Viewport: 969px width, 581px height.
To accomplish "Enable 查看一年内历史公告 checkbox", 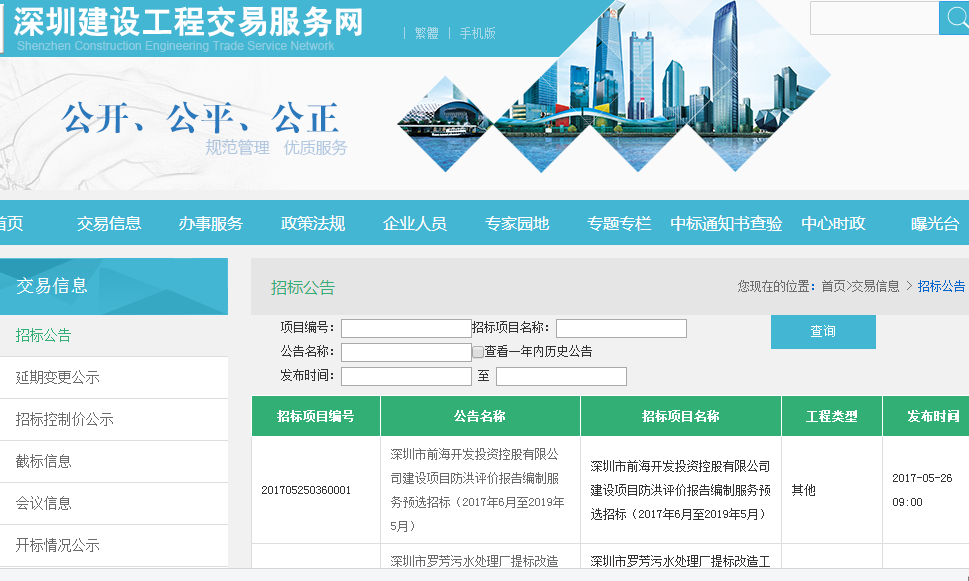I will [478, 352].
